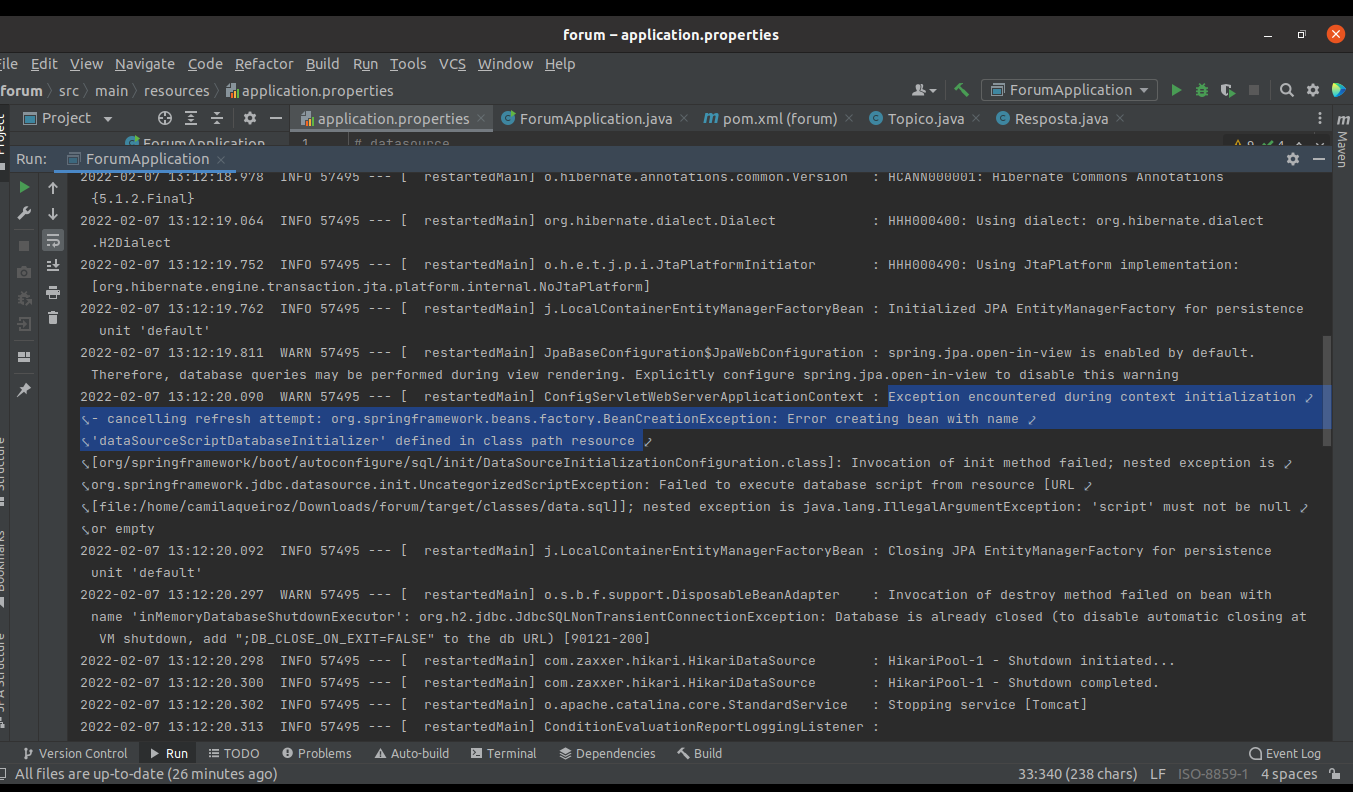Open the Refactor menu
The image size is (1353, 792).
(x=264, y=64)
